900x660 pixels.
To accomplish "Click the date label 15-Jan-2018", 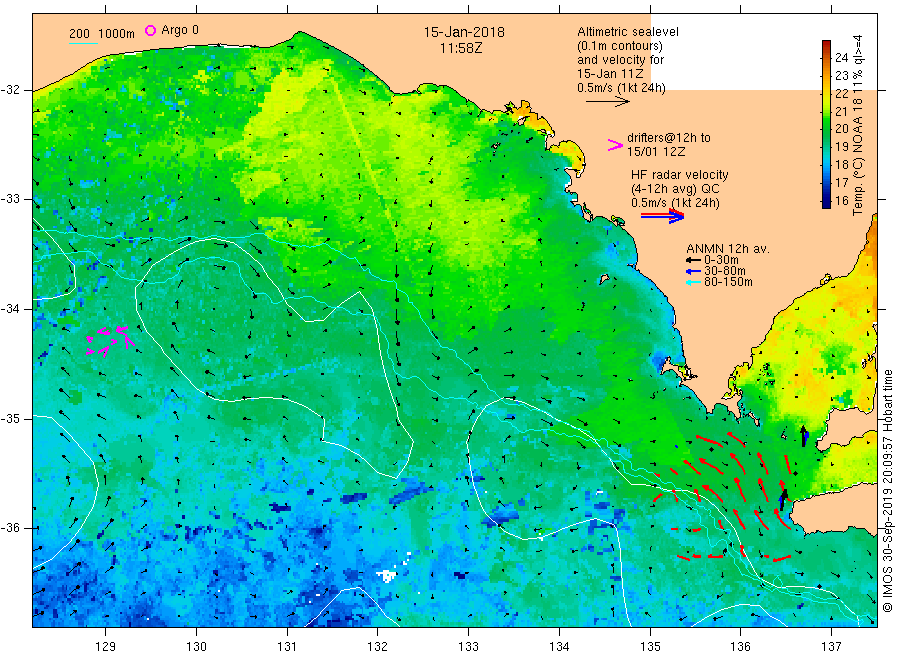I will (464, 32).
